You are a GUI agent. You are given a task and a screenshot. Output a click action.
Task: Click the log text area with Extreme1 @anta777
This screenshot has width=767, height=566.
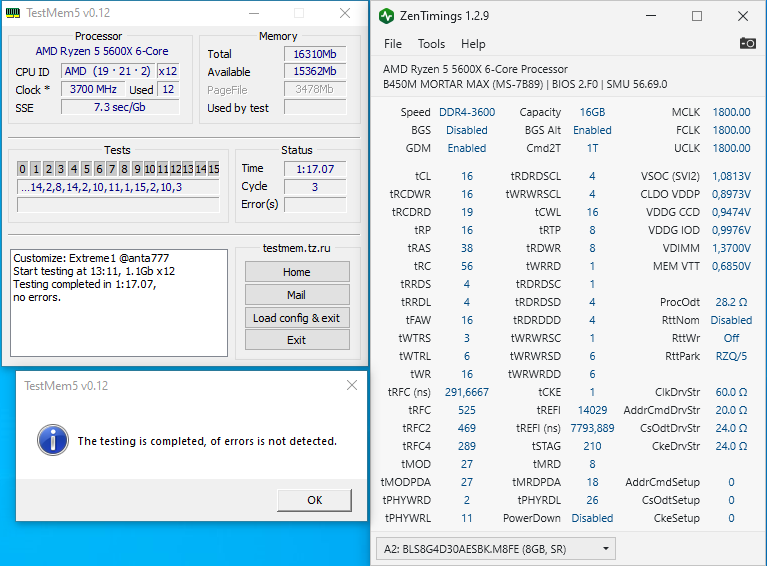pyautogui.click(x=119, y=303)
